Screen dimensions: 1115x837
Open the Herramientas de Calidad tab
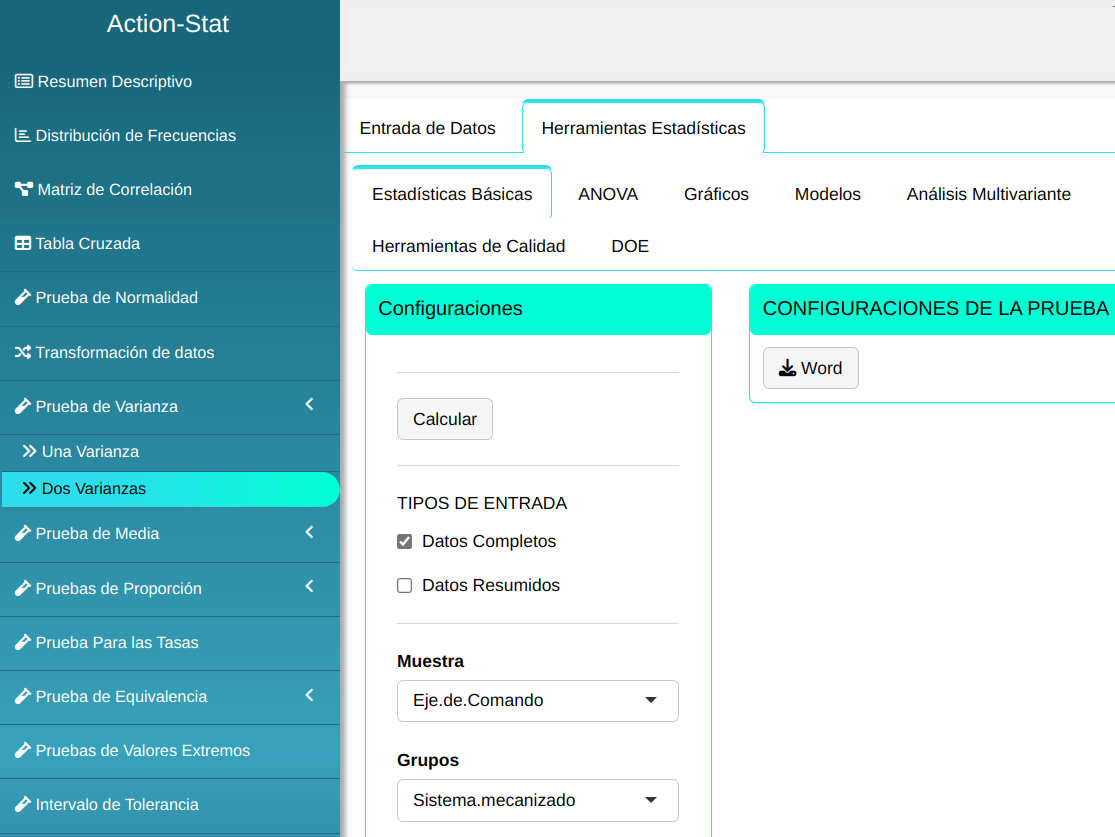coord(468,246)
